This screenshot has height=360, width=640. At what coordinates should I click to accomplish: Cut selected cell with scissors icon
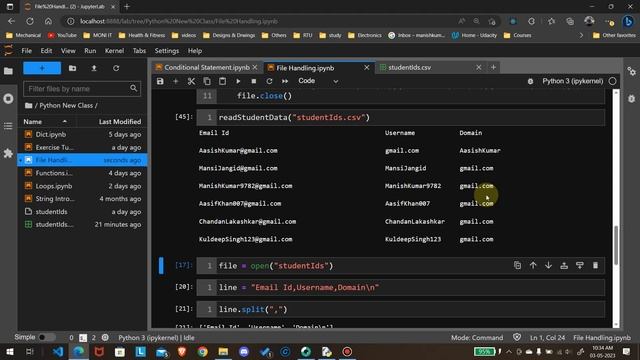pos(191,81)
